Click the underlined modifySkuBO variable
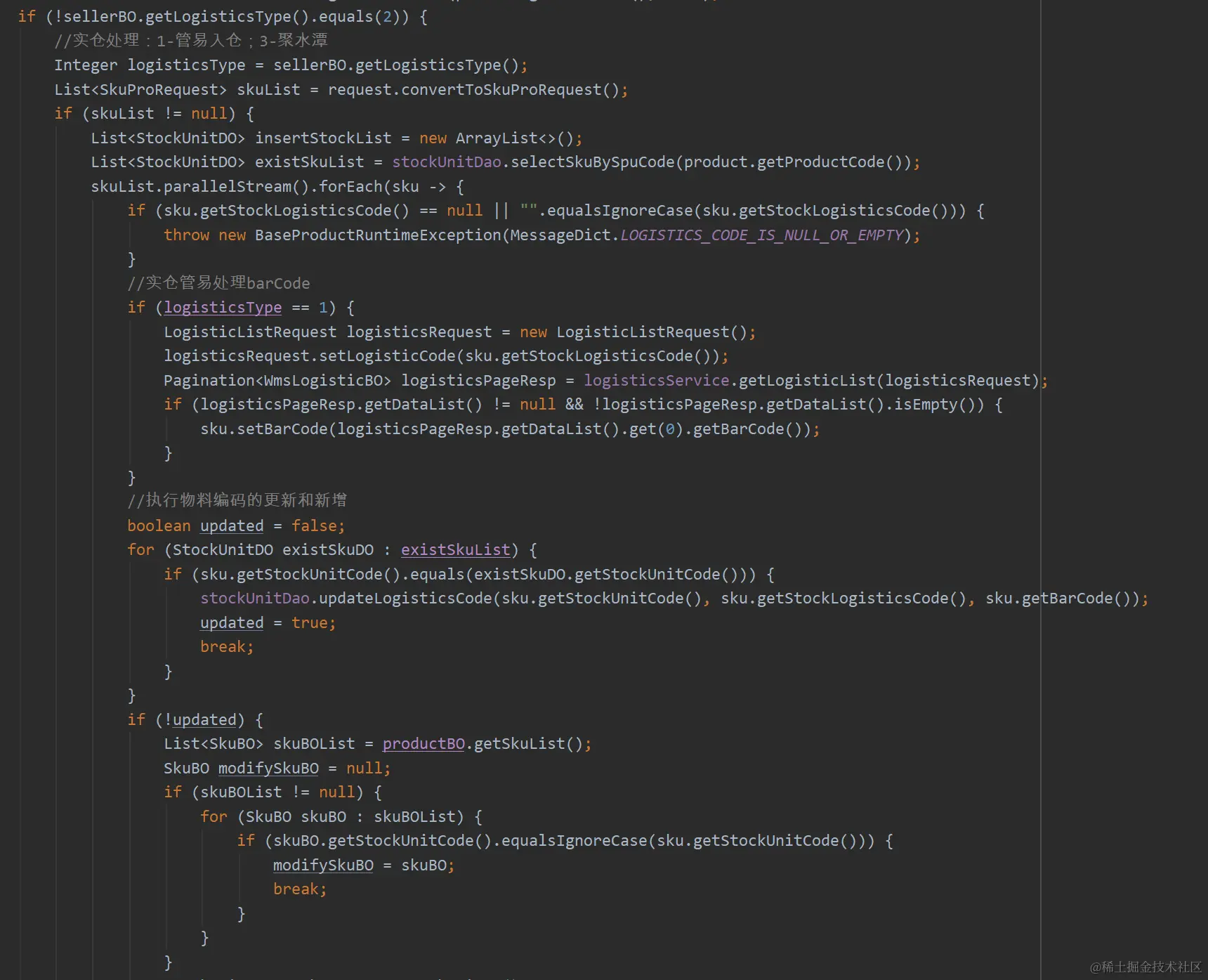1208x980 pixels. [x=268, y=768]
